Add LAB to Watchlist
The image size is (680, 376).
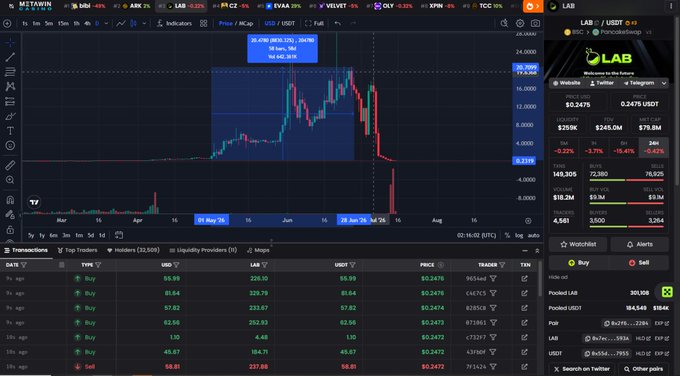click(578, 245)
